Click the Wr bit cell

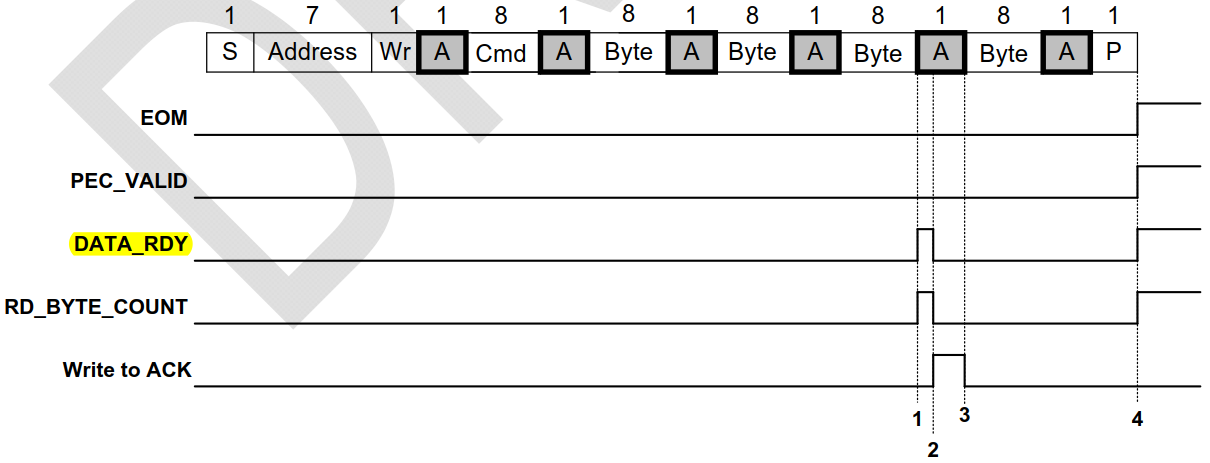[x=395, y=52]
